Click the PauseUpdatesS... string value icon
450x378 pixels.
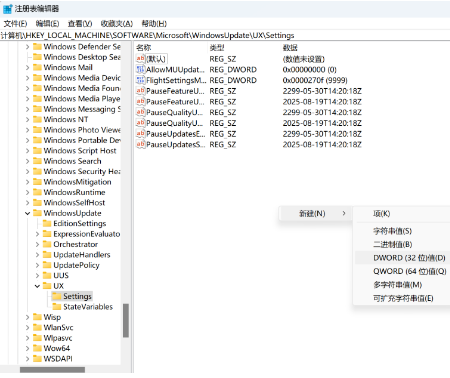point(140,144)
